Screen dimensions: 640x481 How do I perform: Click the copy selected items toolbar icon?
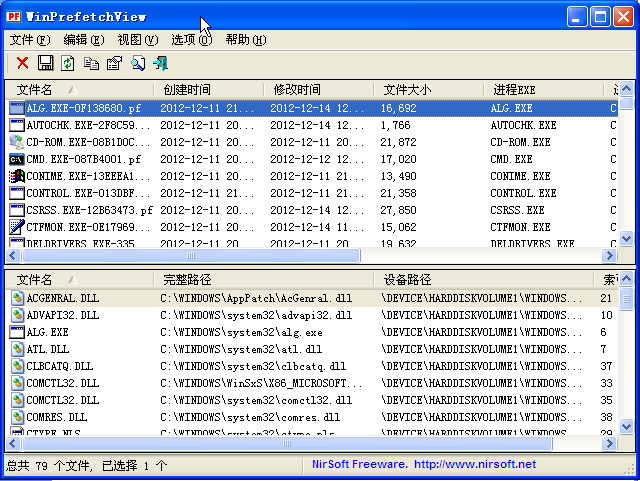[x=91, y=63]
